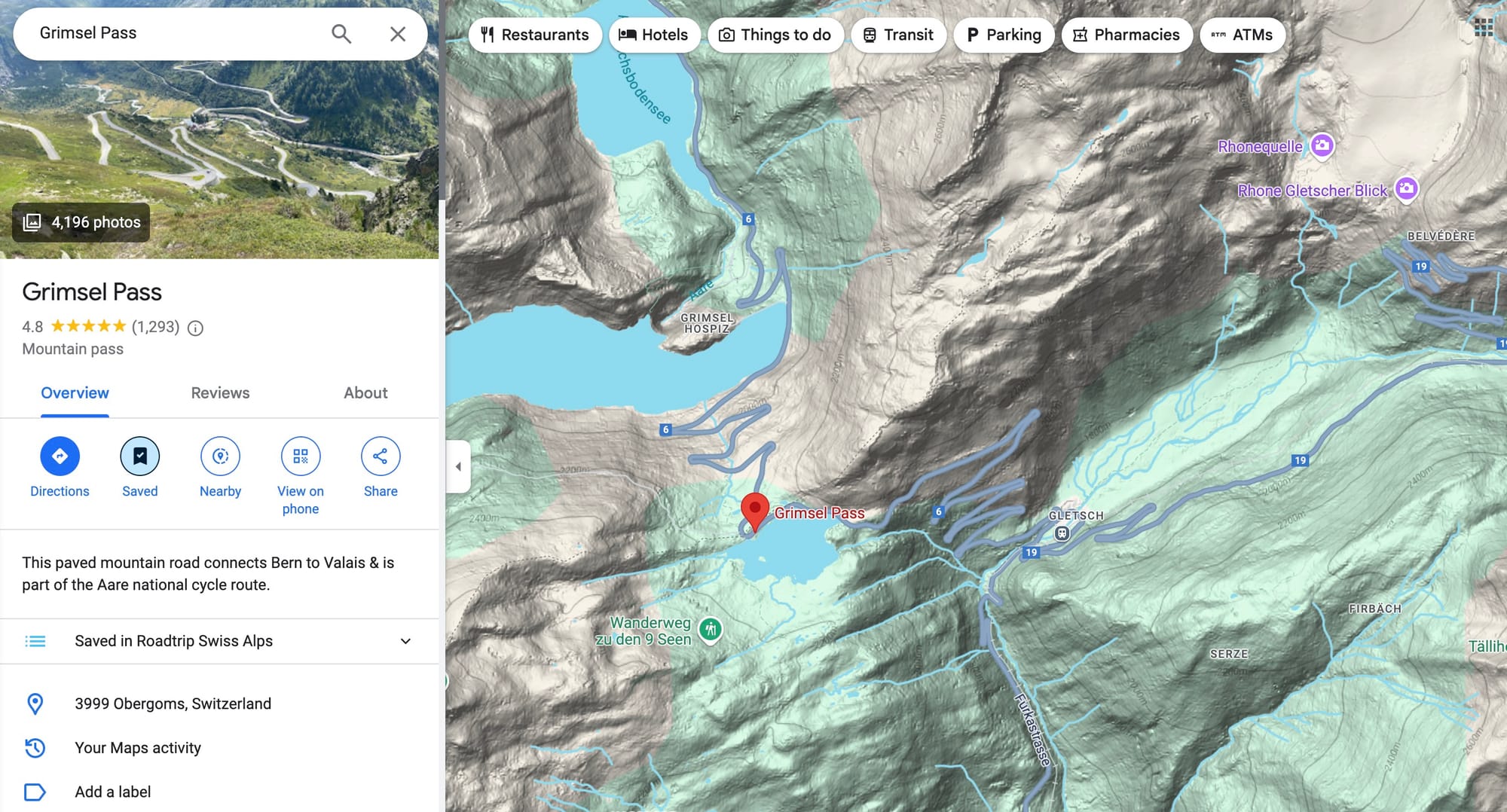Viewport: 1507px width, 812px height.
Task: Open the Google apps grid
Action: [1484, 28]
